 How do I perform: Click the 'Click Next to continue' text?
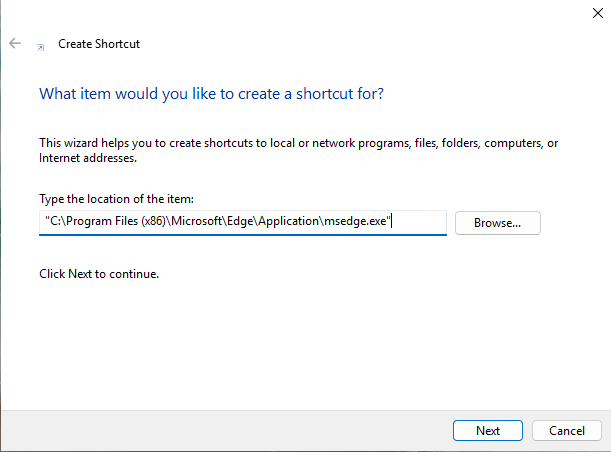[x=99, y=274]
